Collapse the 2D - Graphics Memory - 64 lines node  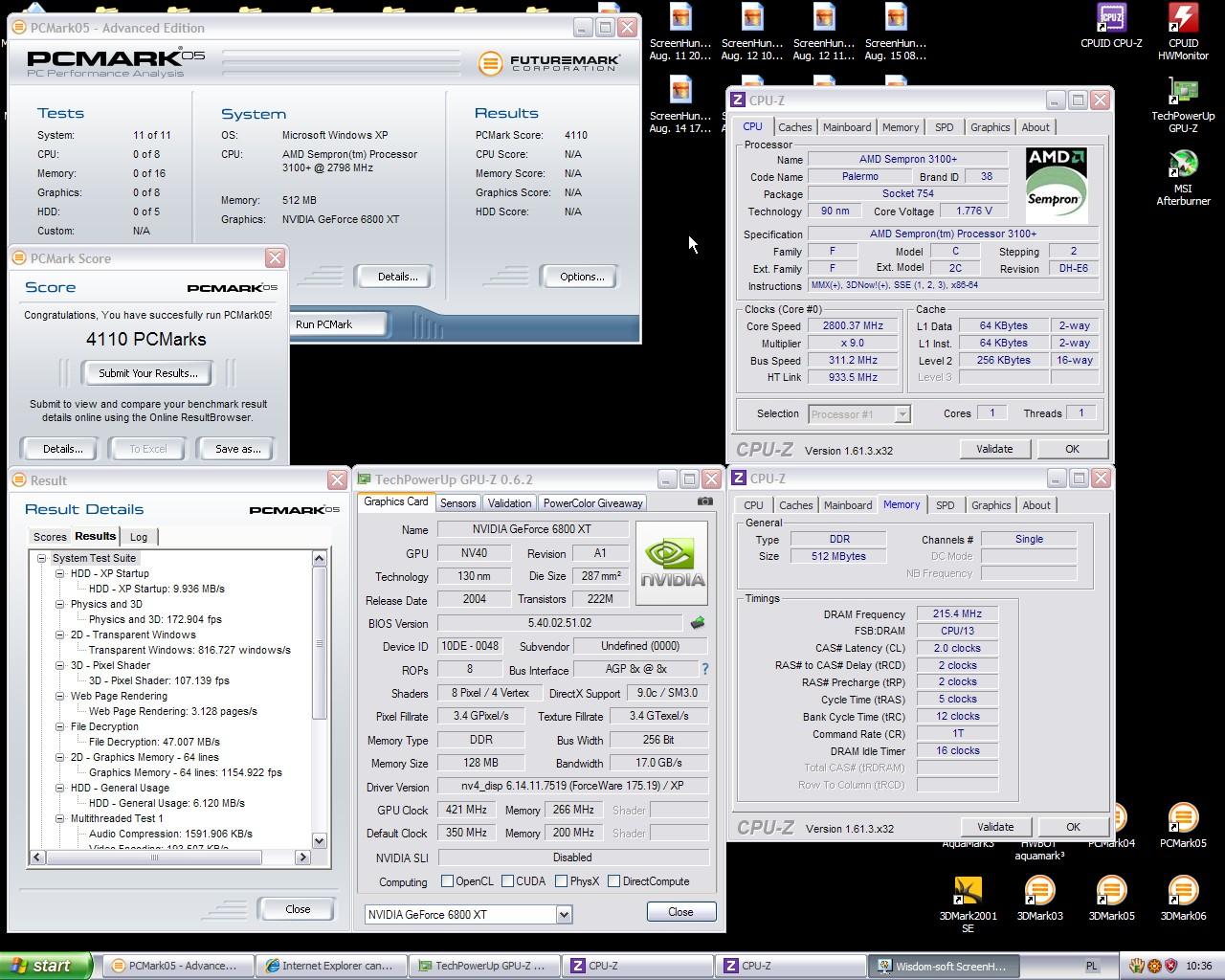pos(60,757)
